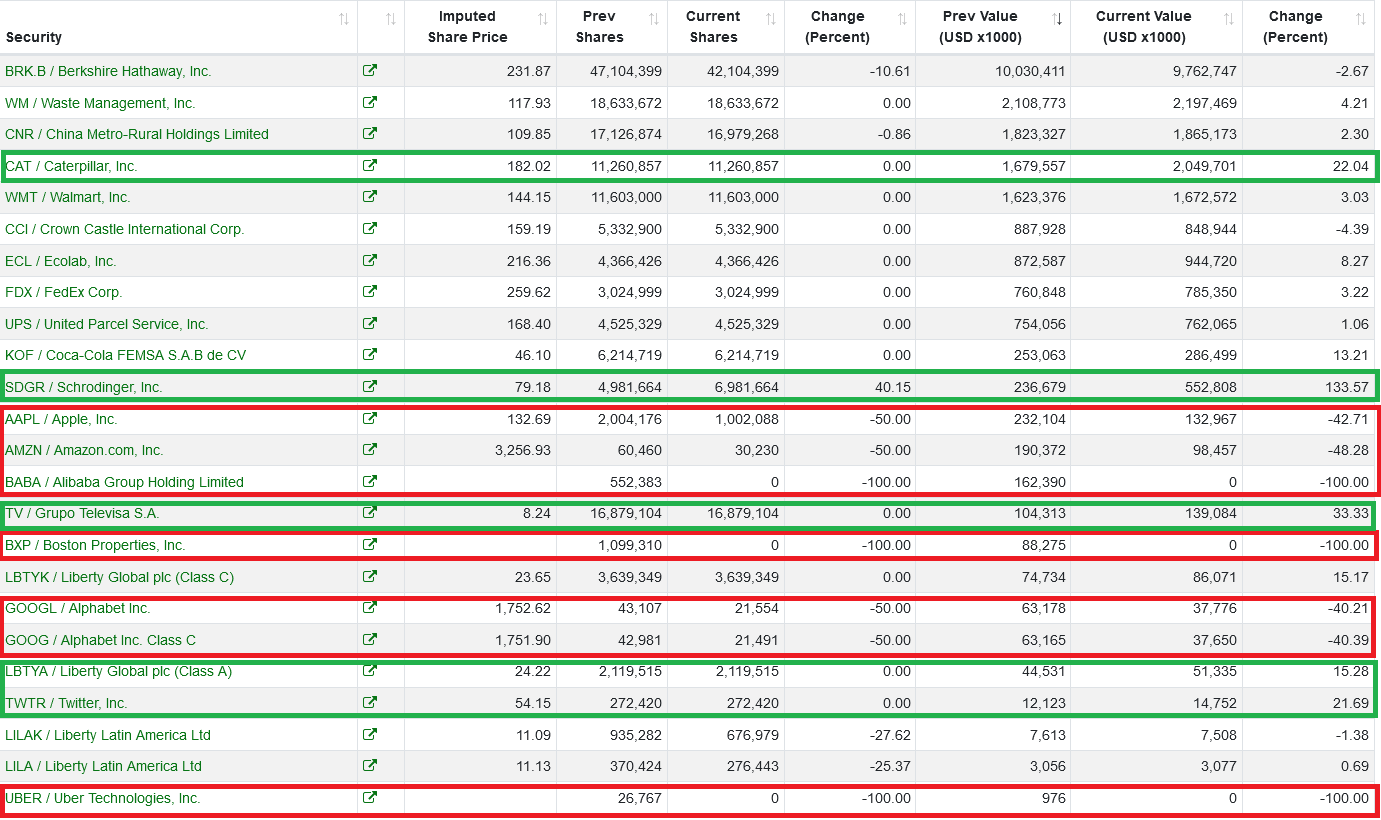Image resolution: width=1381 pixels, height=820 pixels.
Task: Open LILAK / Liberty Latin America Ltd link
Action: tap(108, 735)
